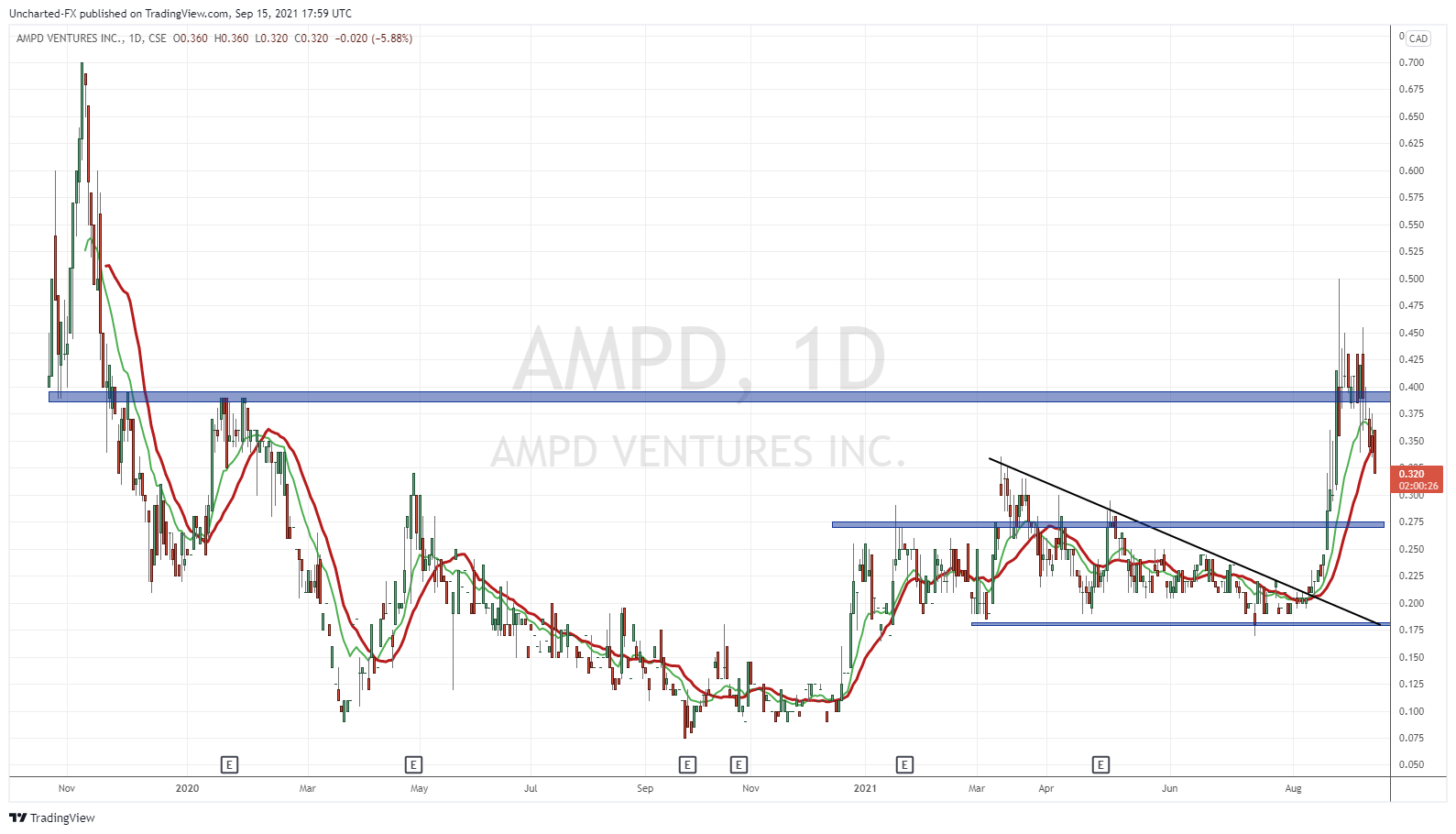Viewport: 1456px width, 834px height.
Task: Select the blue rectangle zone near 0.275
Action: click(1108, 524)
